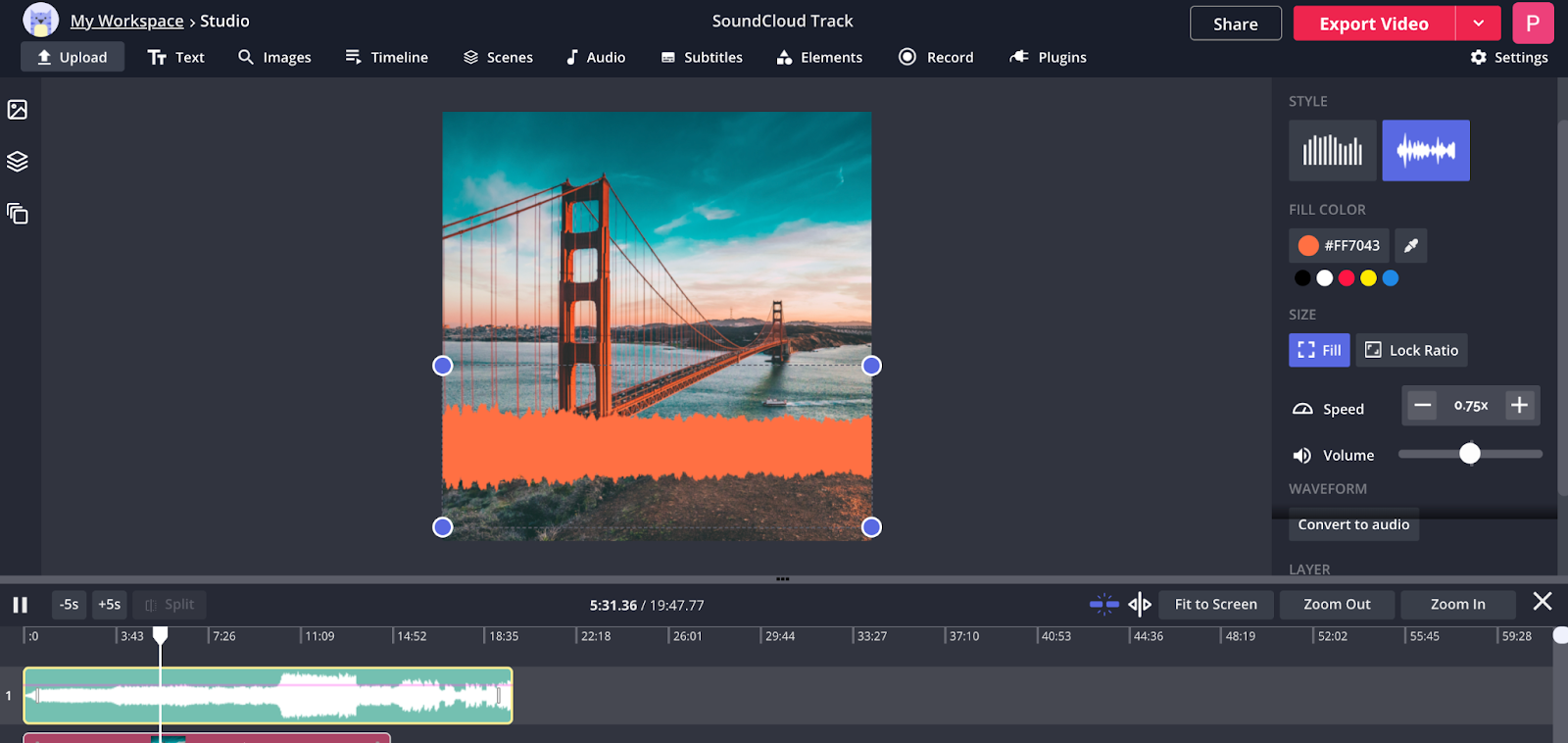Viewport: 1568px width, 743px height.
Task: Open the profile avatar P
Action: (x=1533, y=24)
